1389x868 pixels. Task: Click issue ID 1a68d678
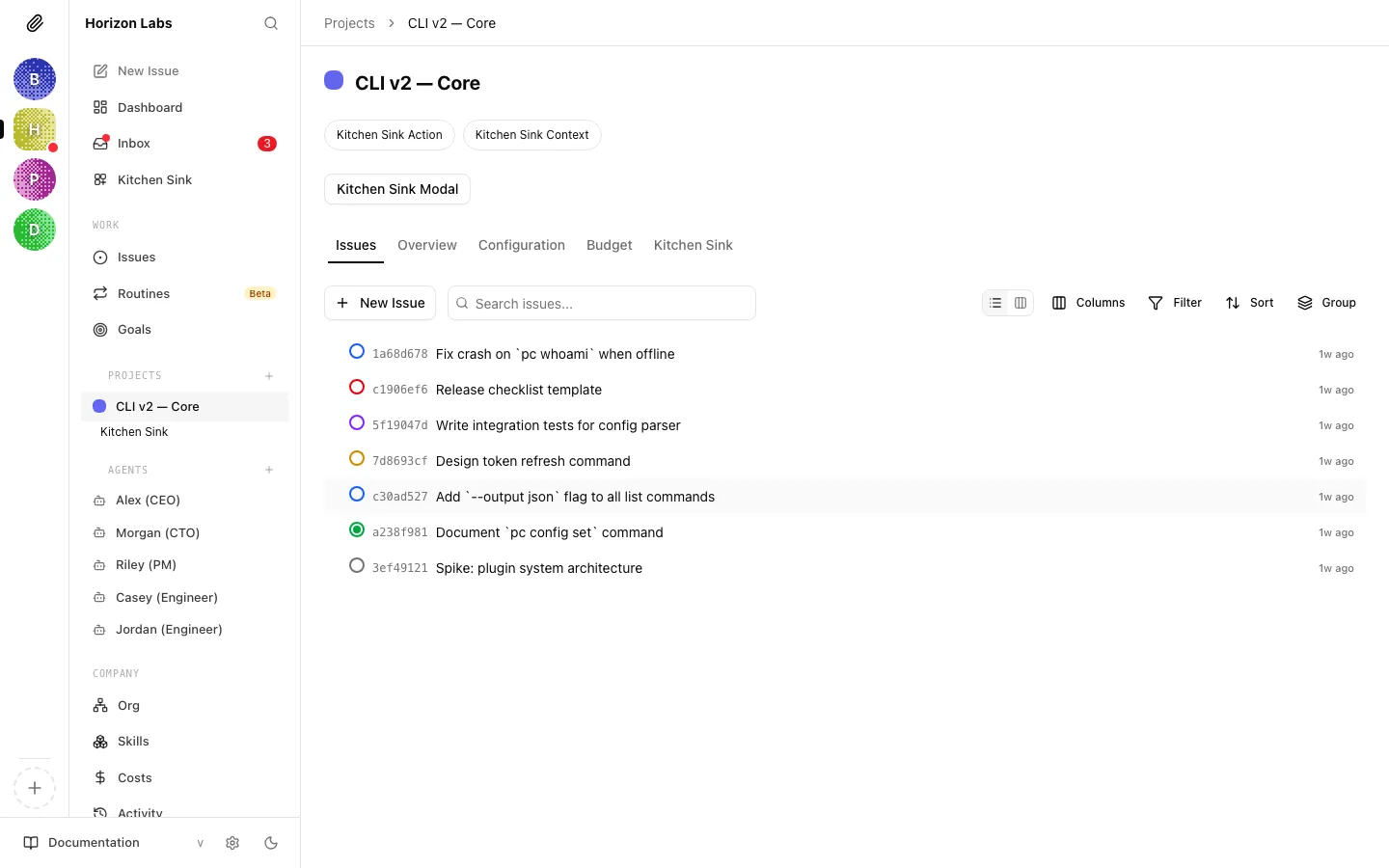pyautogui.click(x=399, y=354)
